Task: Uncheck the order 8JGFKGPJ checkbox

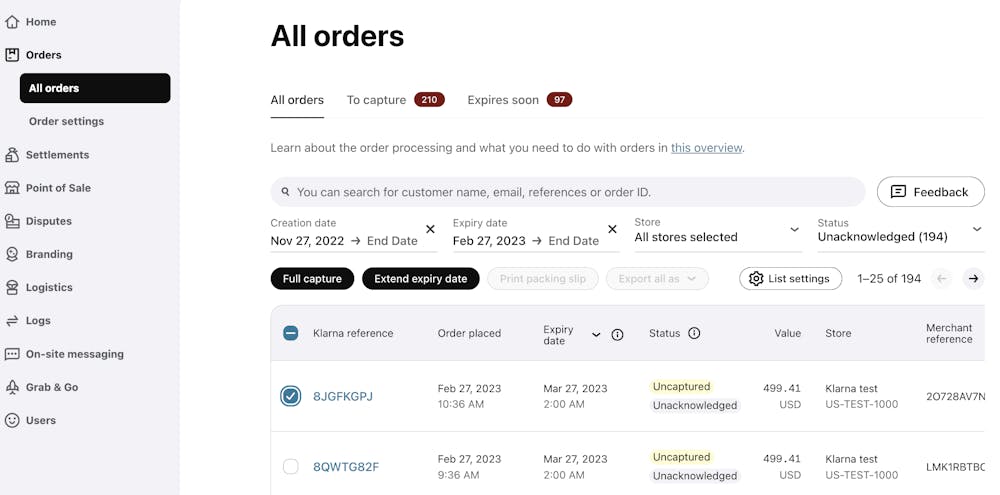Action: (x=290, y=396)
